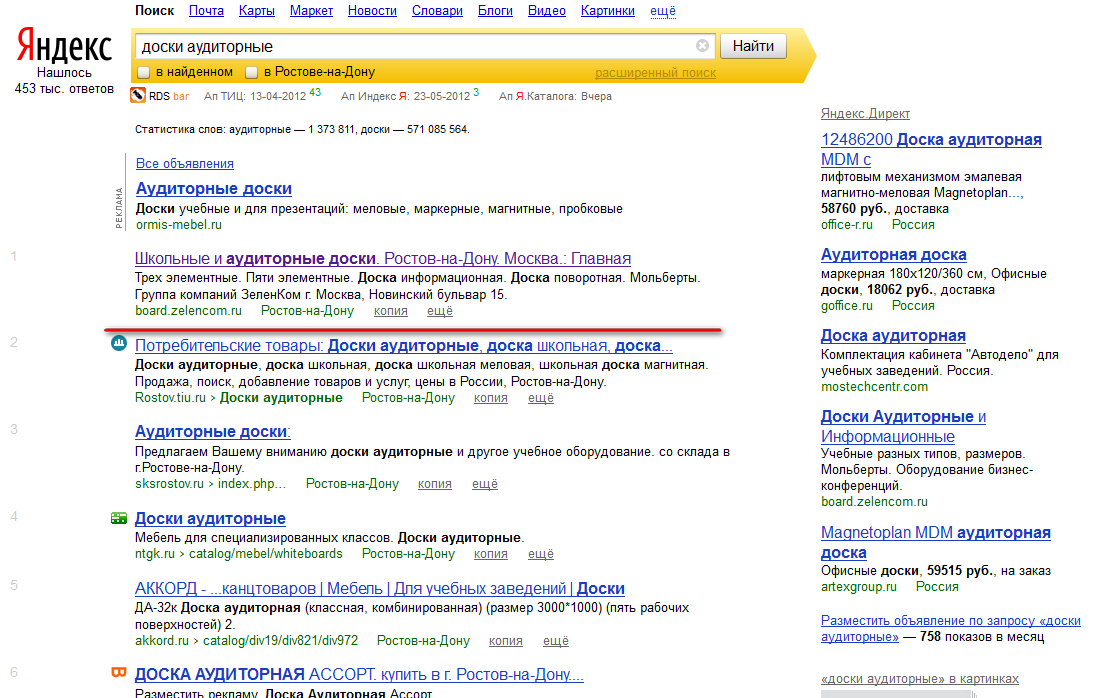The image size is (1107, 698).
Task: Click the "Rostov.tiu.ru" green URL
Action: [170, 398]
